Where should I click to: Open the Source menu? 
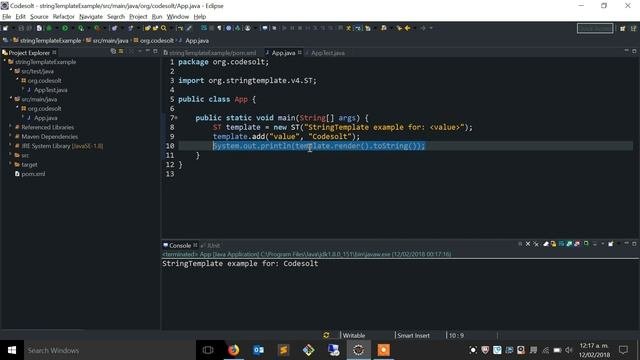point(39,17)
